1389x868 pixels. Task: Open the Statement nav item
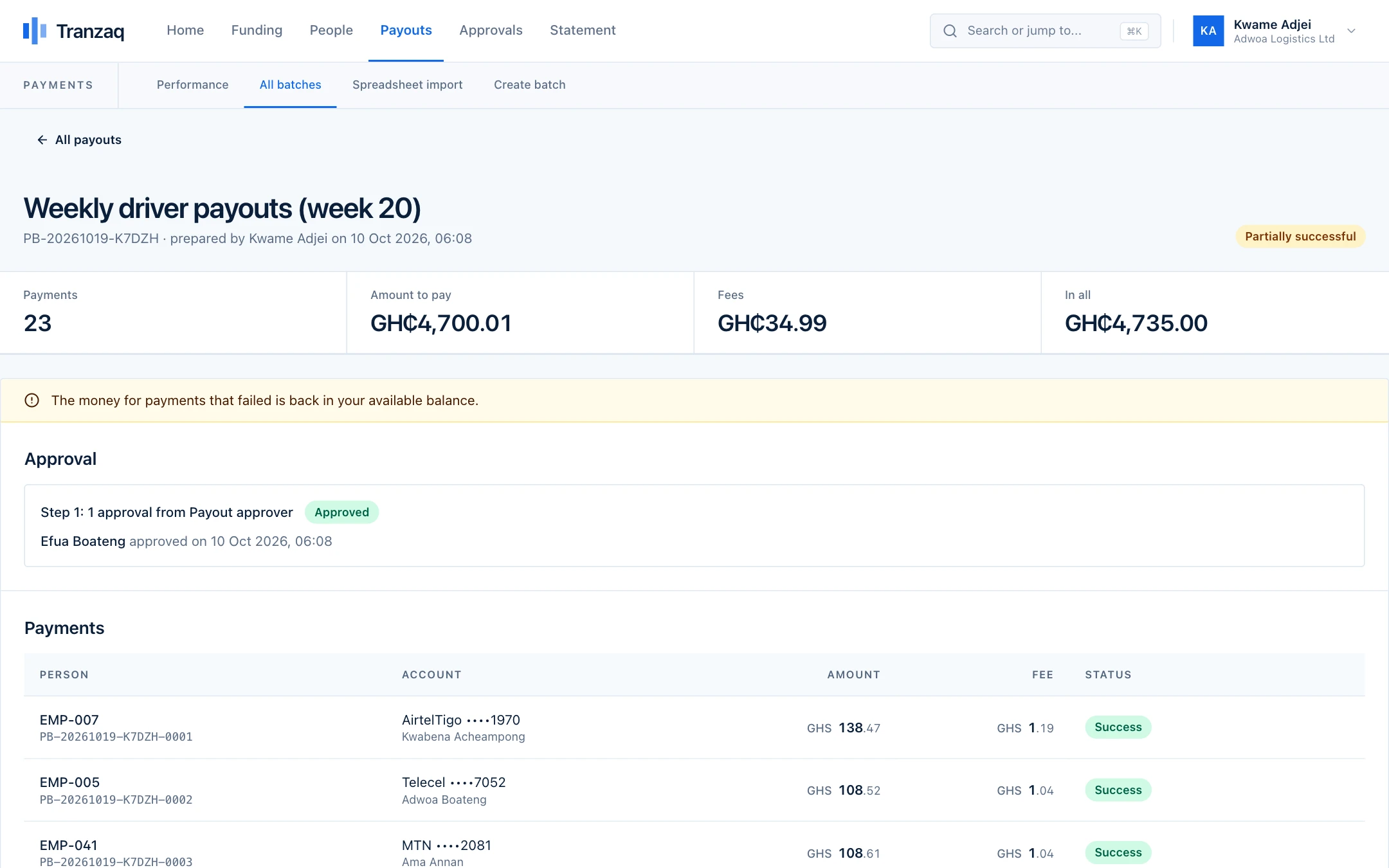click(583, 30)
